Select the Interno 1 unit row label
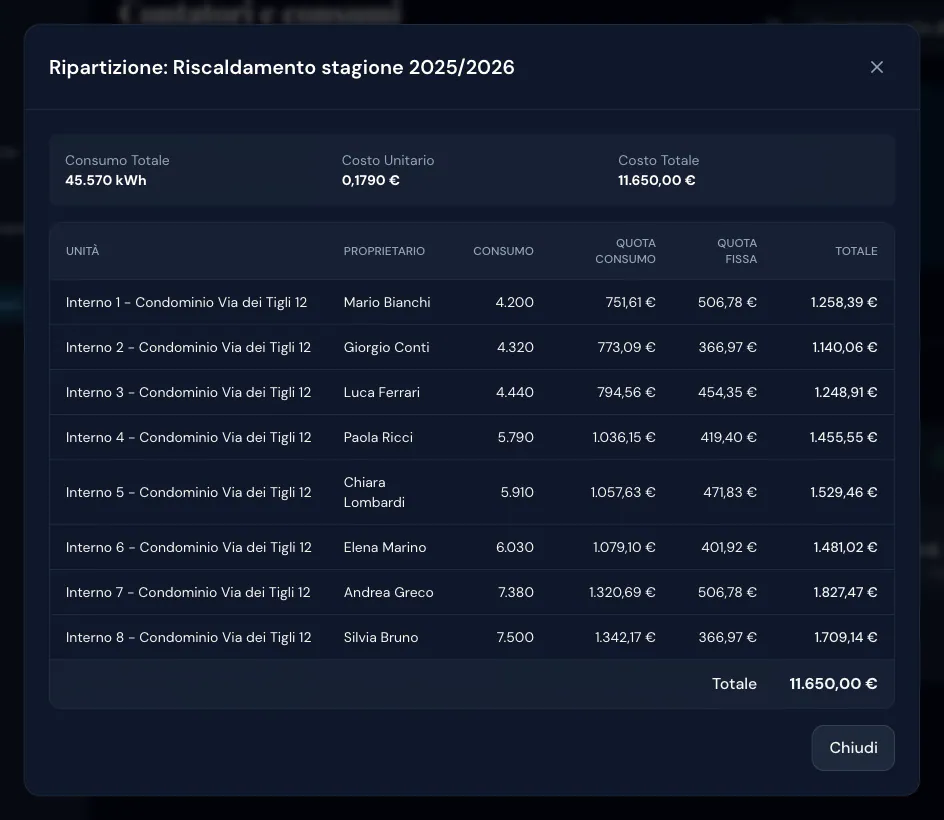The image size is (944, 820). [x=187, y=302]
